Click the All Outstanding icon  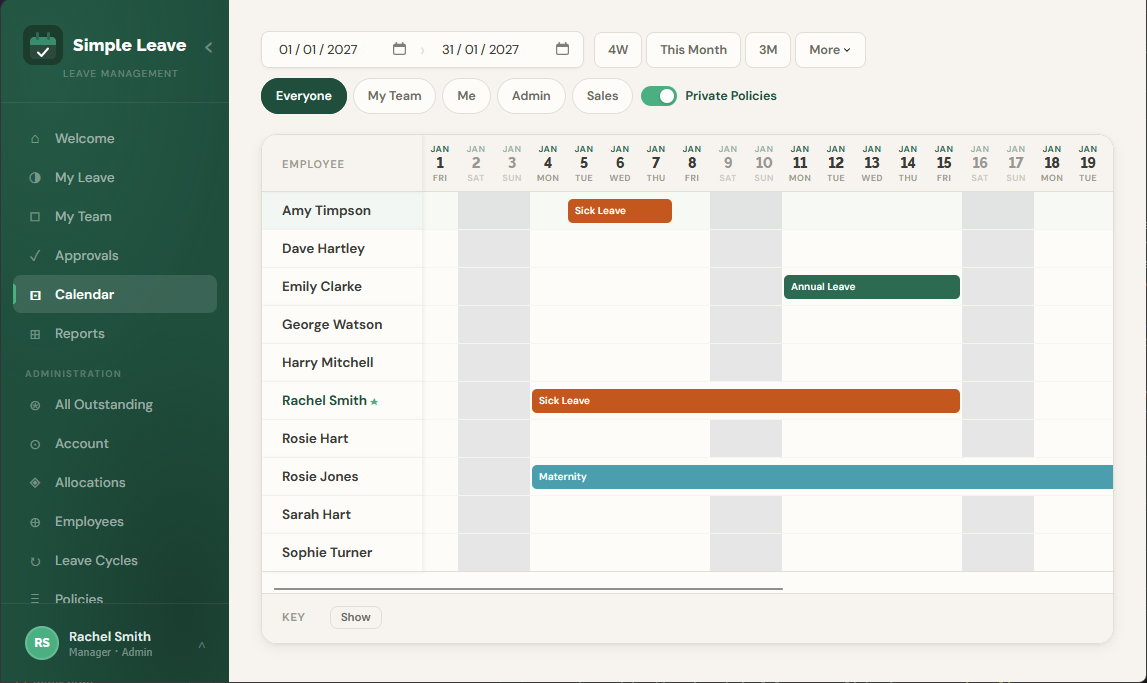click(x=35, y=405)
